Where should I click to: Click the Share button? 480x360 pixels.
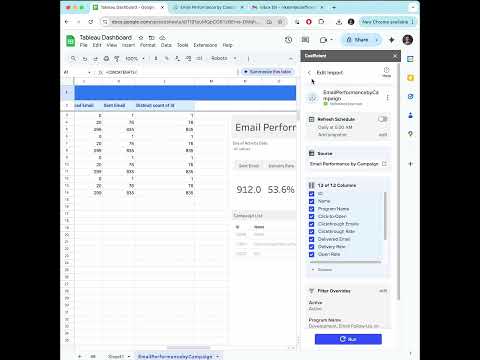tap(357, 40)
